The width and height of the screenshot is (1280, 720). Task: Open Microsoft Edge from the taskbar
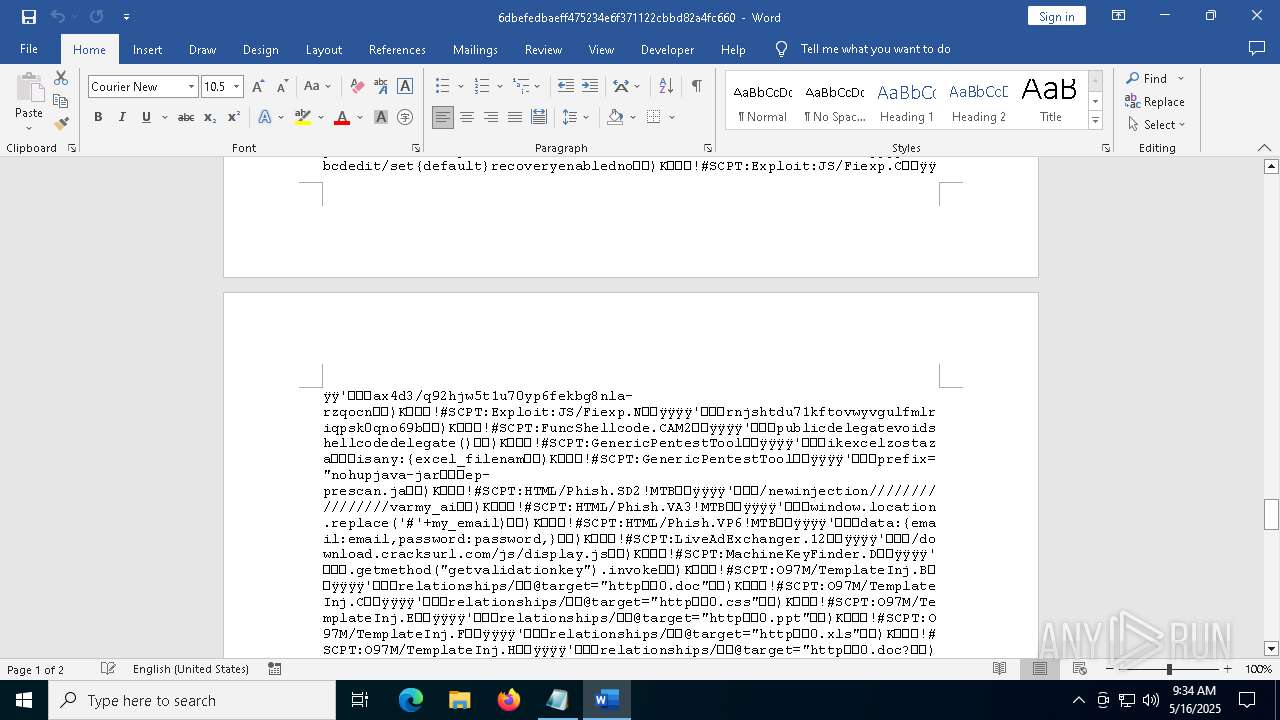coord(411,700)
